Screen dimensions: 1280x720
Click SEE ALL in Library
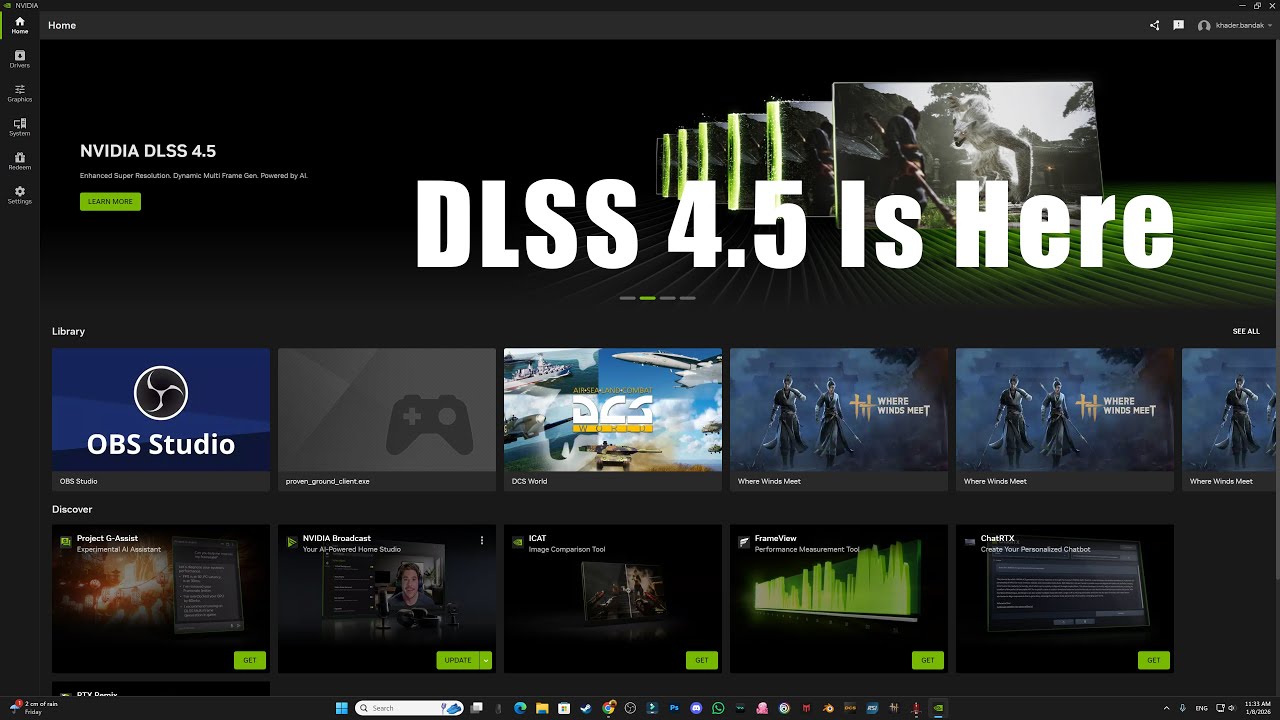tap(1246, 331)
